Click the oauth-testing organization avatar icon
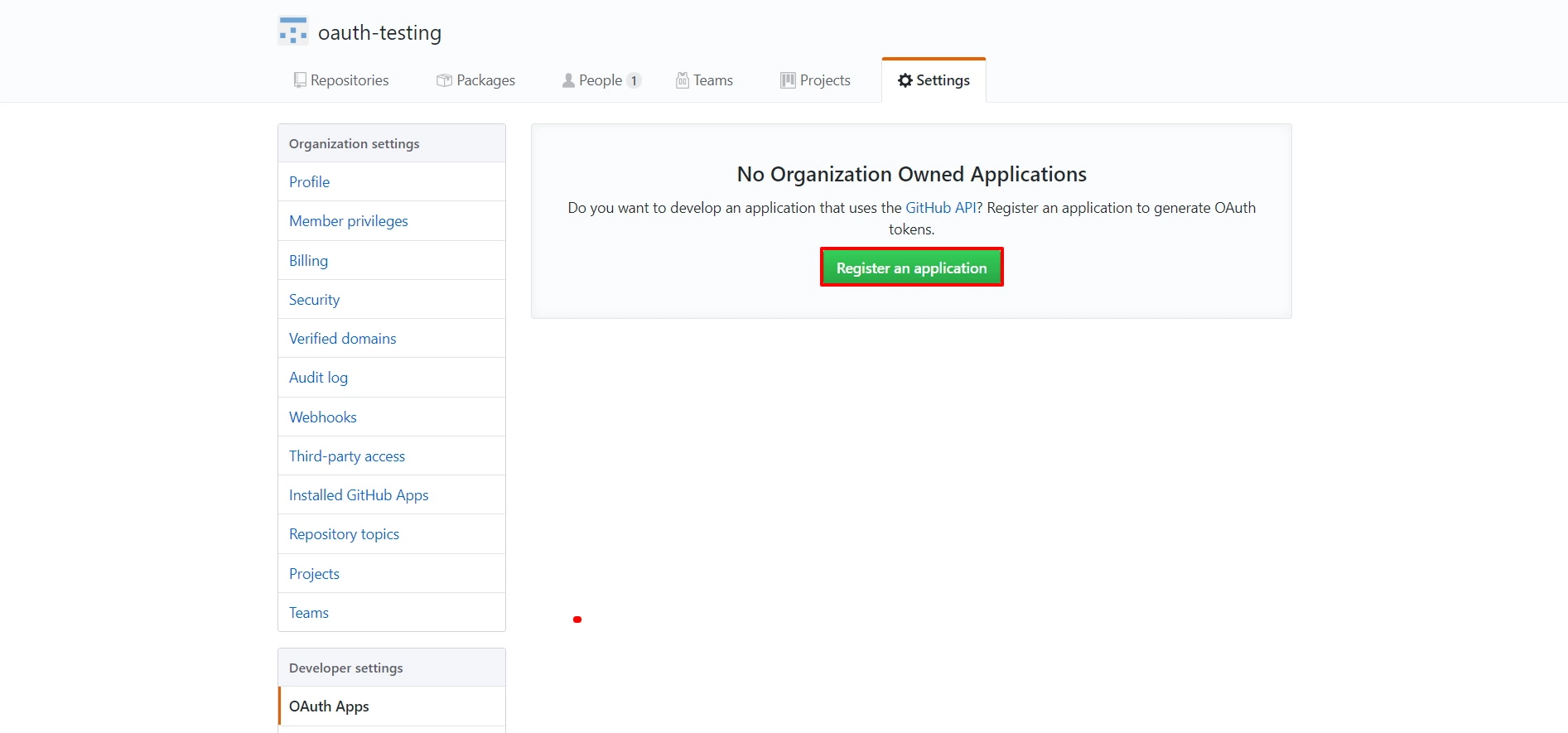1568x733 pixels. [x=293, y=31]
